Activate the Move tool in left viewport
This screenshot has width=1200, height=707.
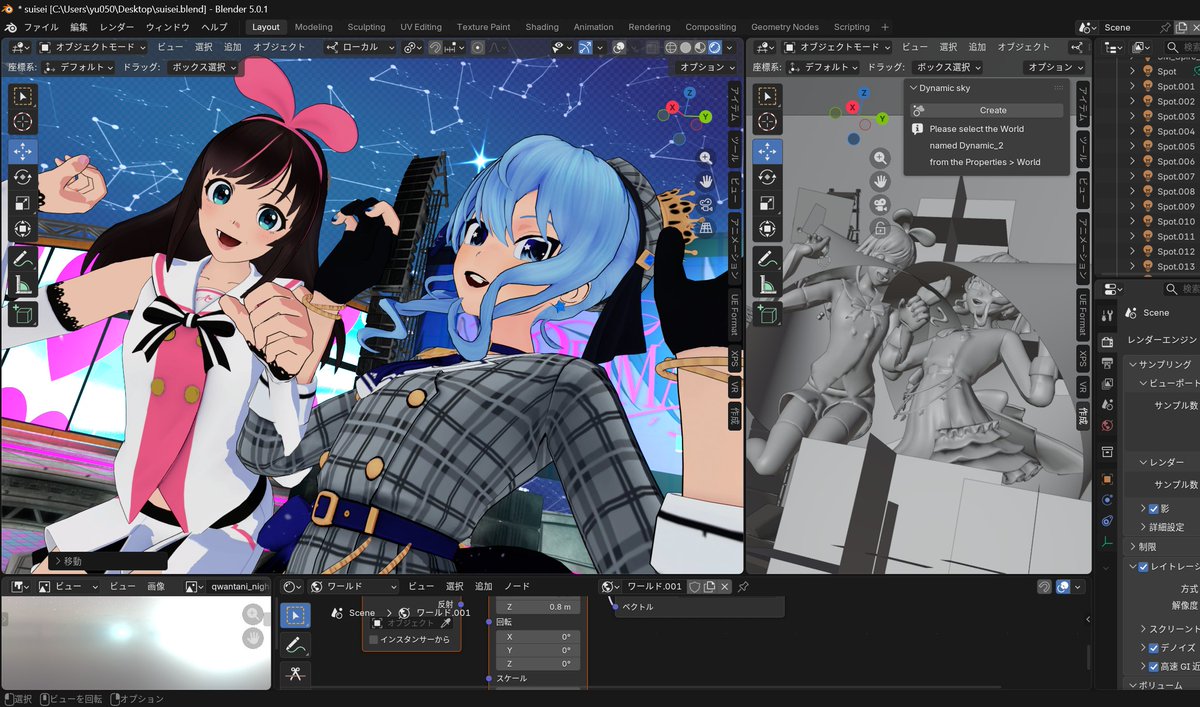point(22,152)
